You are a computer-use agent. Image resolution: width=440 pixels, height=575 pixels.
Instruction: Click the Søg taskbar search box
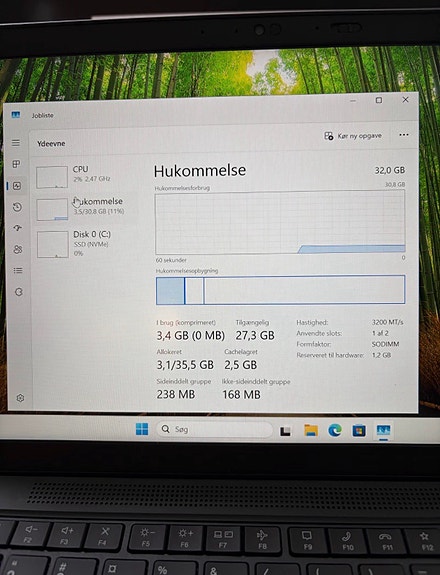tap(214, 429)
